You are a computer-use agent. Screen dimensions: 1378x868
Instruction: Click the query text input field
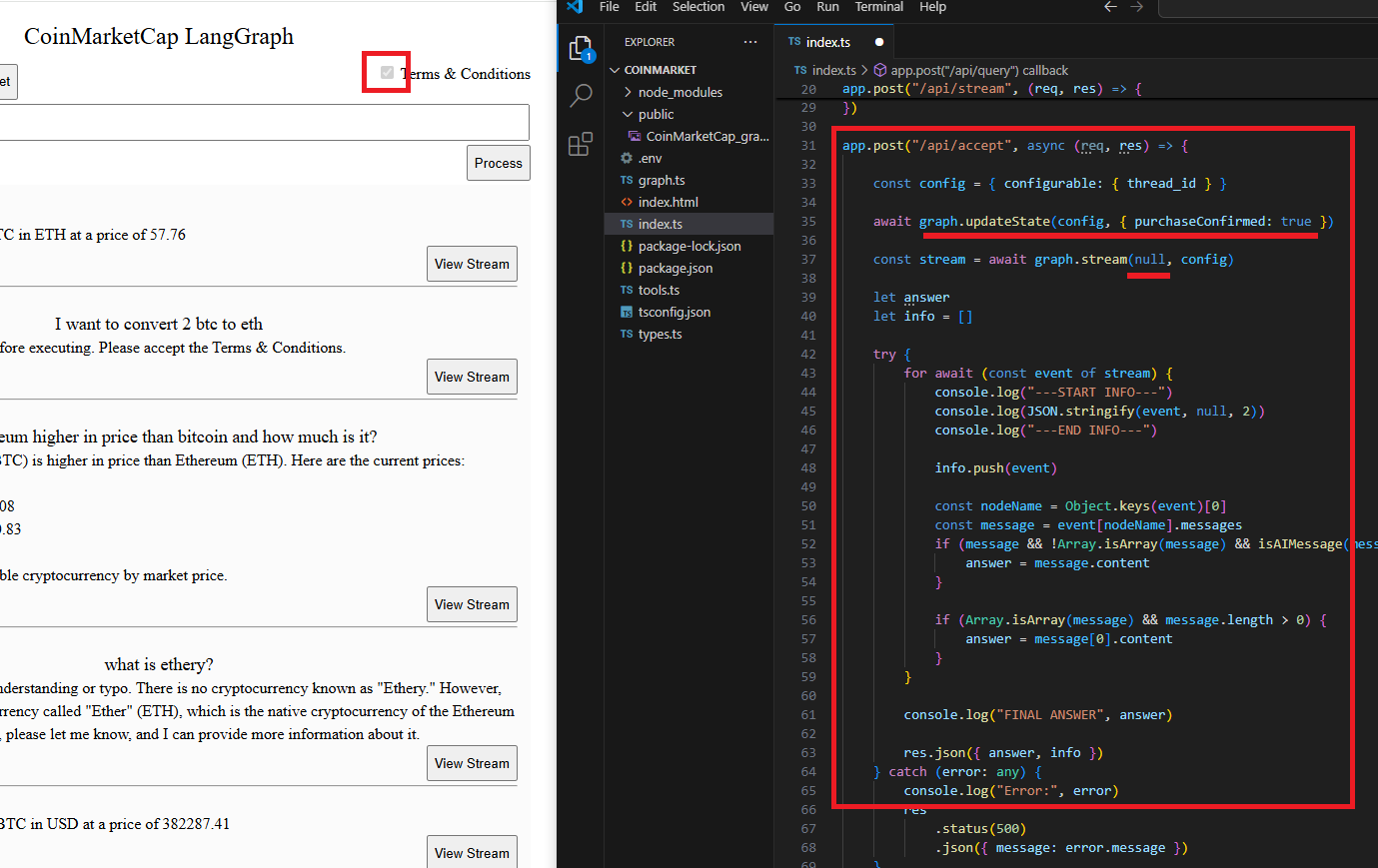[264, 122]
